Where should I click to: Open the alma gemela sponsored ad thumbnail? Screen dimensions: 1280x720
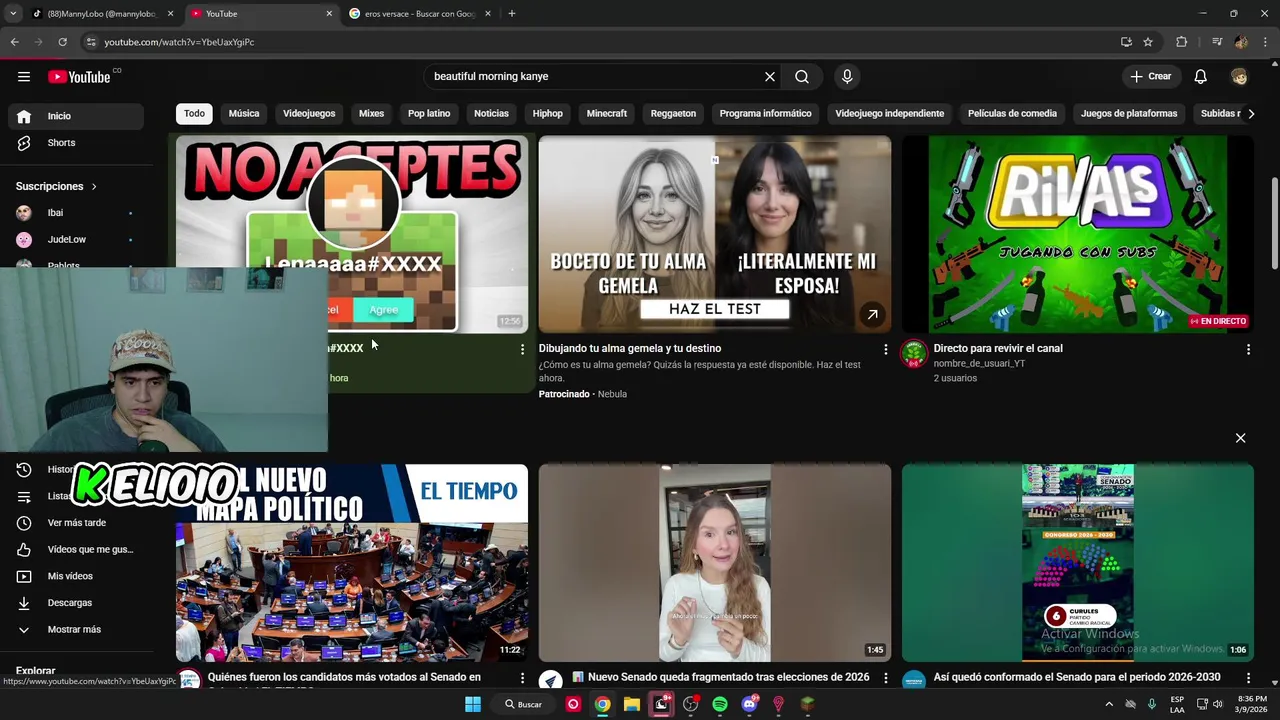coord(715,234)
